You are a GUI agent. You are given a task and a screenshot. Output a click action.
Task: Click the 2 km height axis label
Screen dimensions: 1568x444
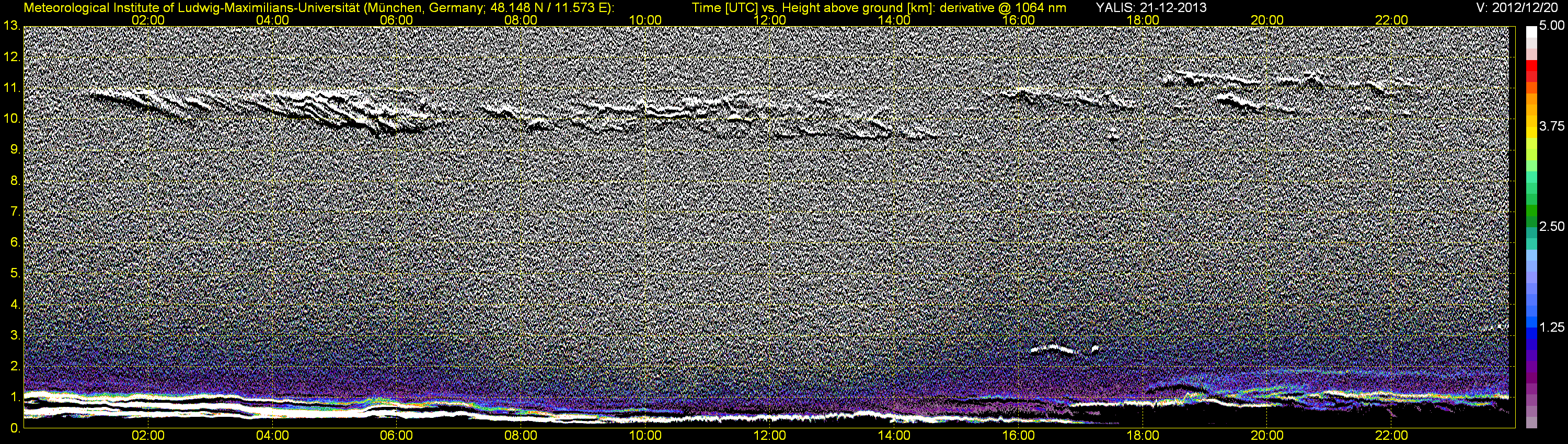coord(15,367)
